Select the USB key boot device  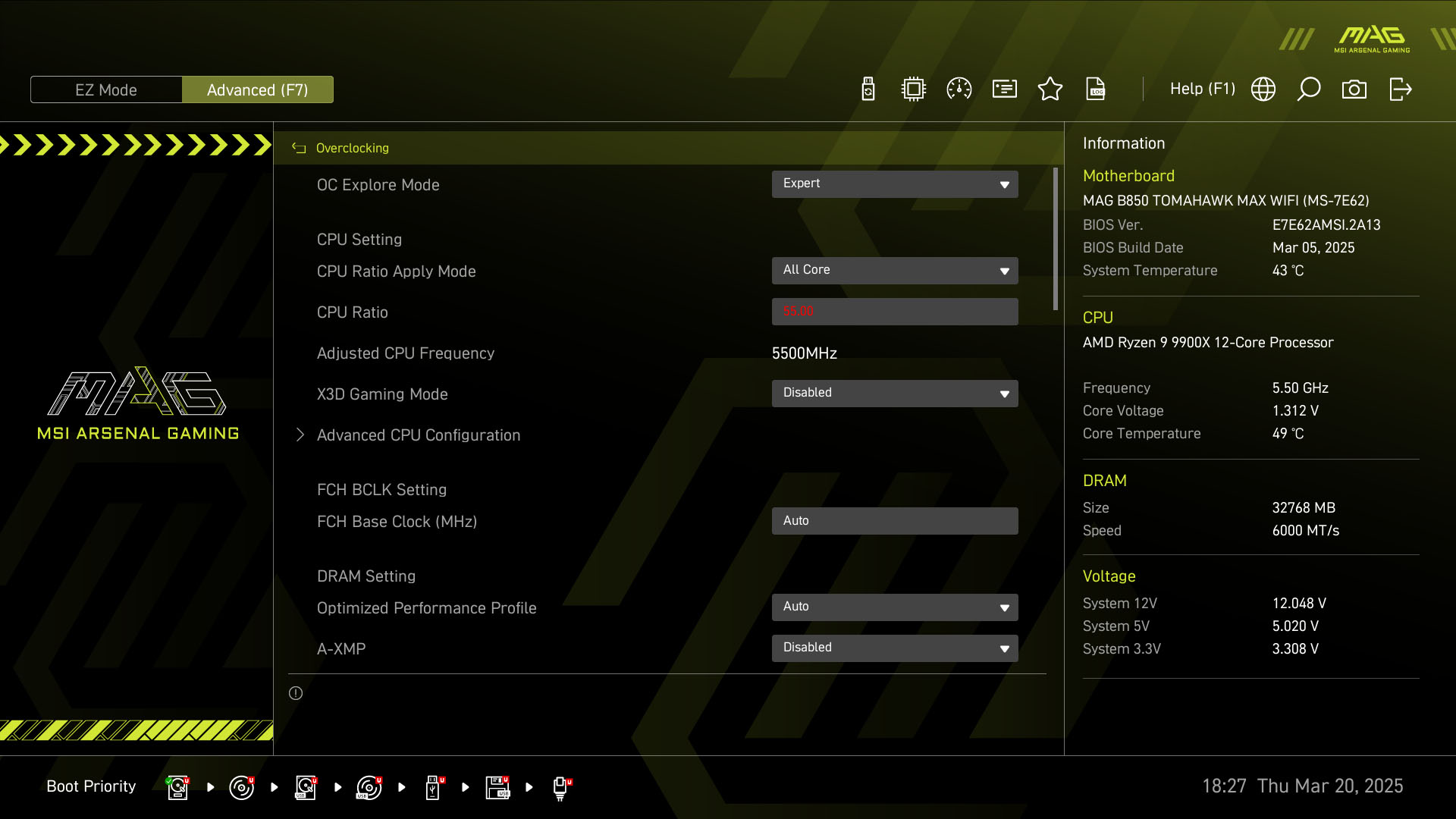435,787
